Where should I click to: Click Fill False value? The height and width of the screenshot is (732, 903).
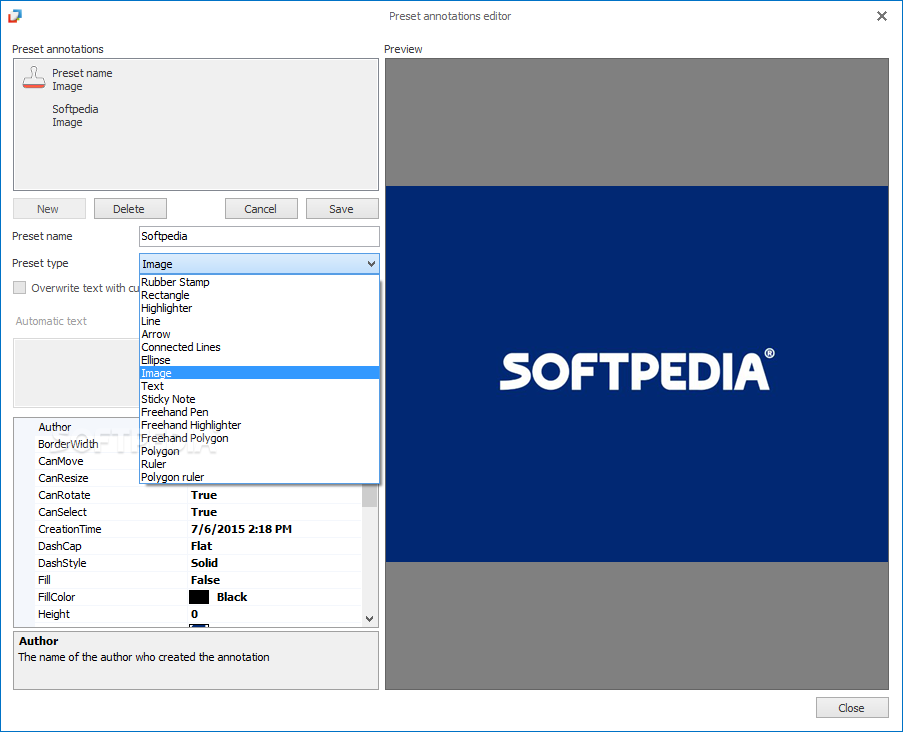tap(206, 580)
